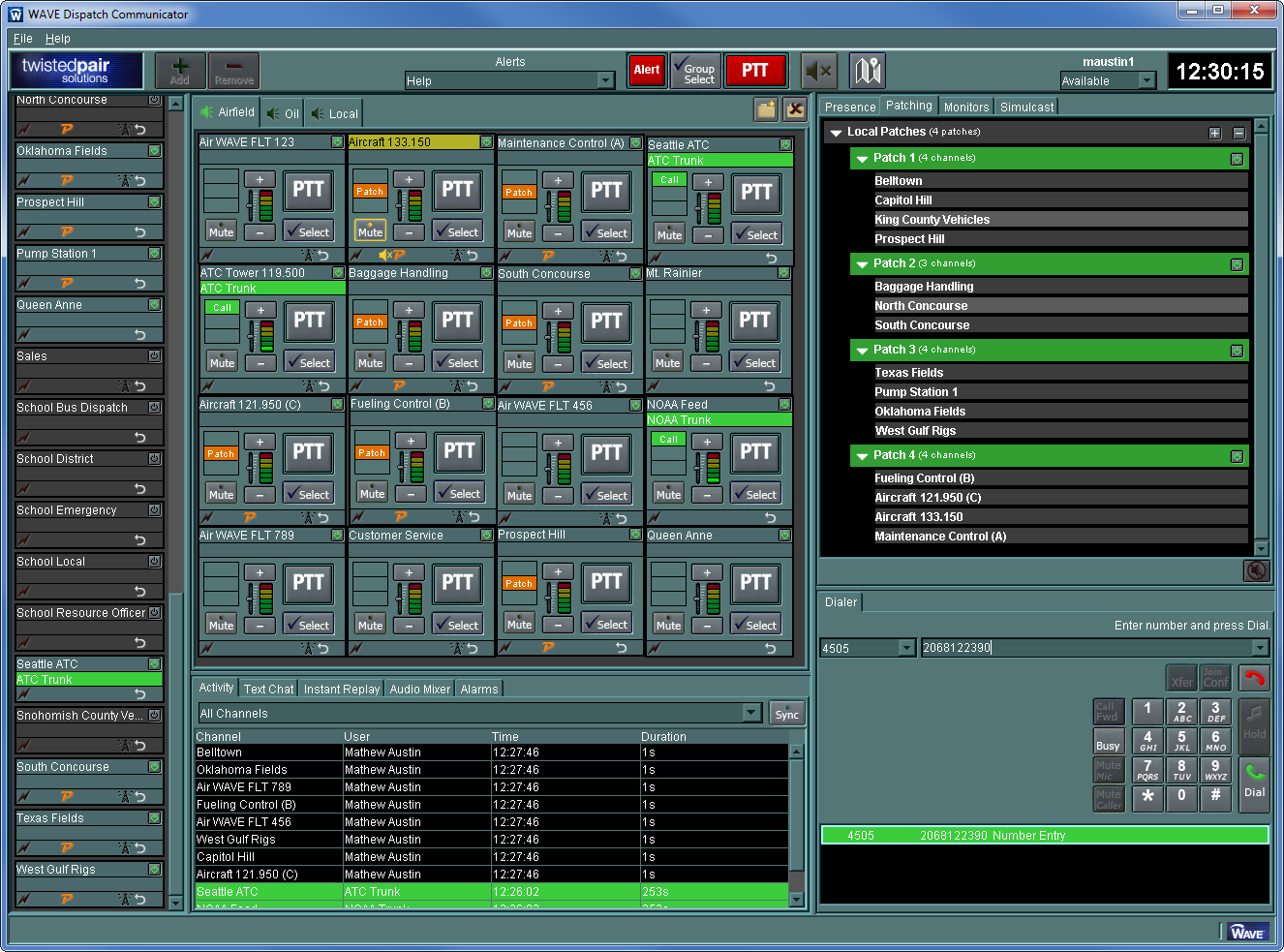
Task: Collapse the Local Patches tree
Action: (836, 133)
